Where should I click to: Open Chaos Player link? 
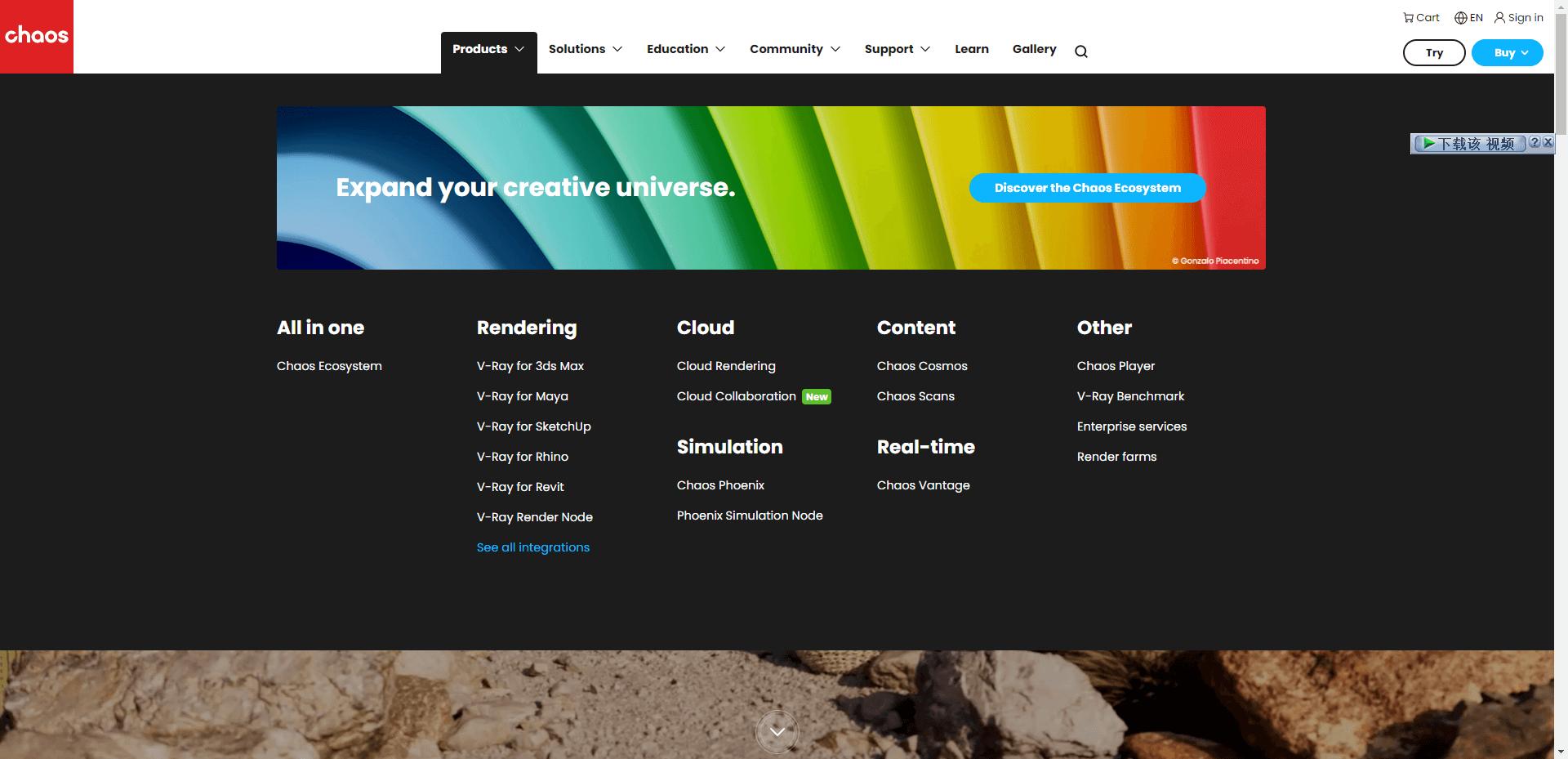[1116, 366]
